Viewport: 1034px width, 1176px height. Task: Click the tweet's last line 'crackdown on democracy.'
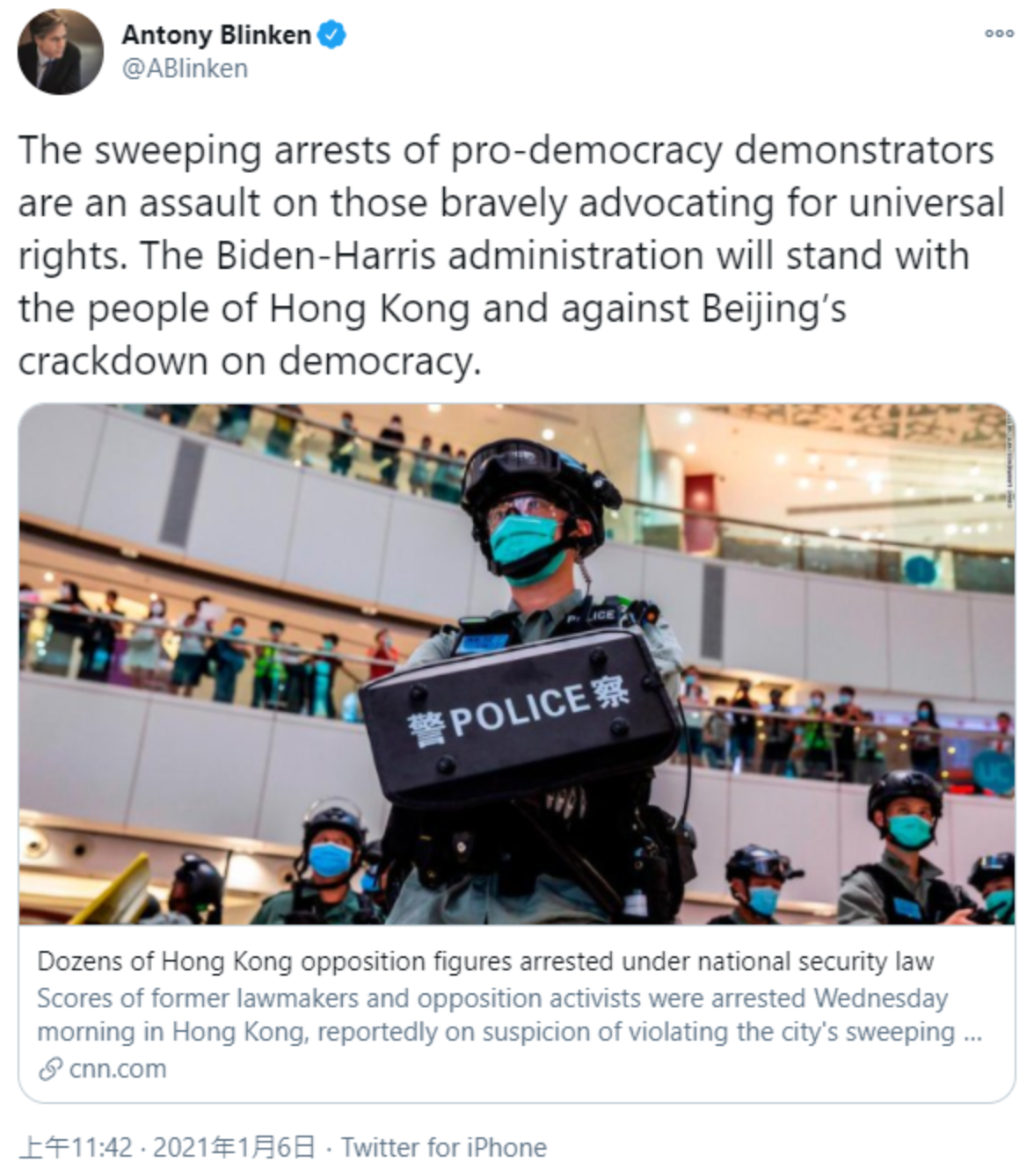coord(250,361)
